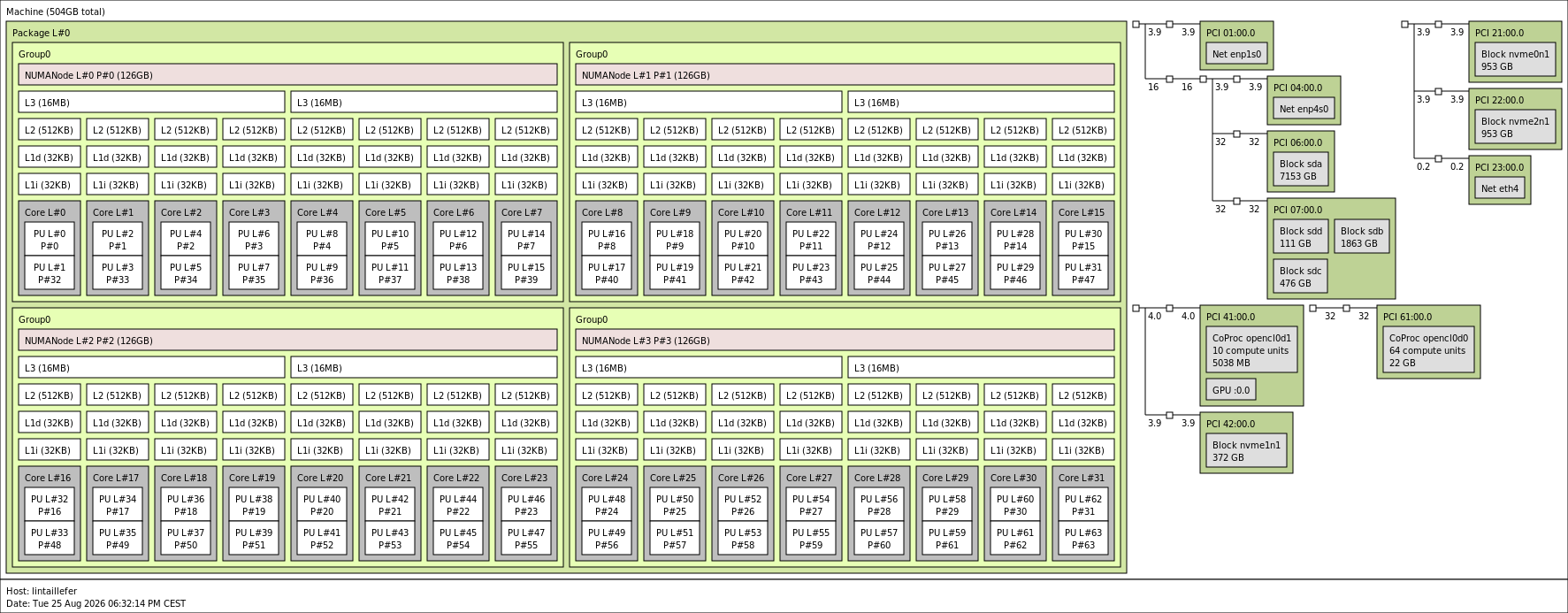This screenshot has width=1568, height=613.
Task: Click the PCI 01:00.0 label
Action: [x=1230, y=34]
